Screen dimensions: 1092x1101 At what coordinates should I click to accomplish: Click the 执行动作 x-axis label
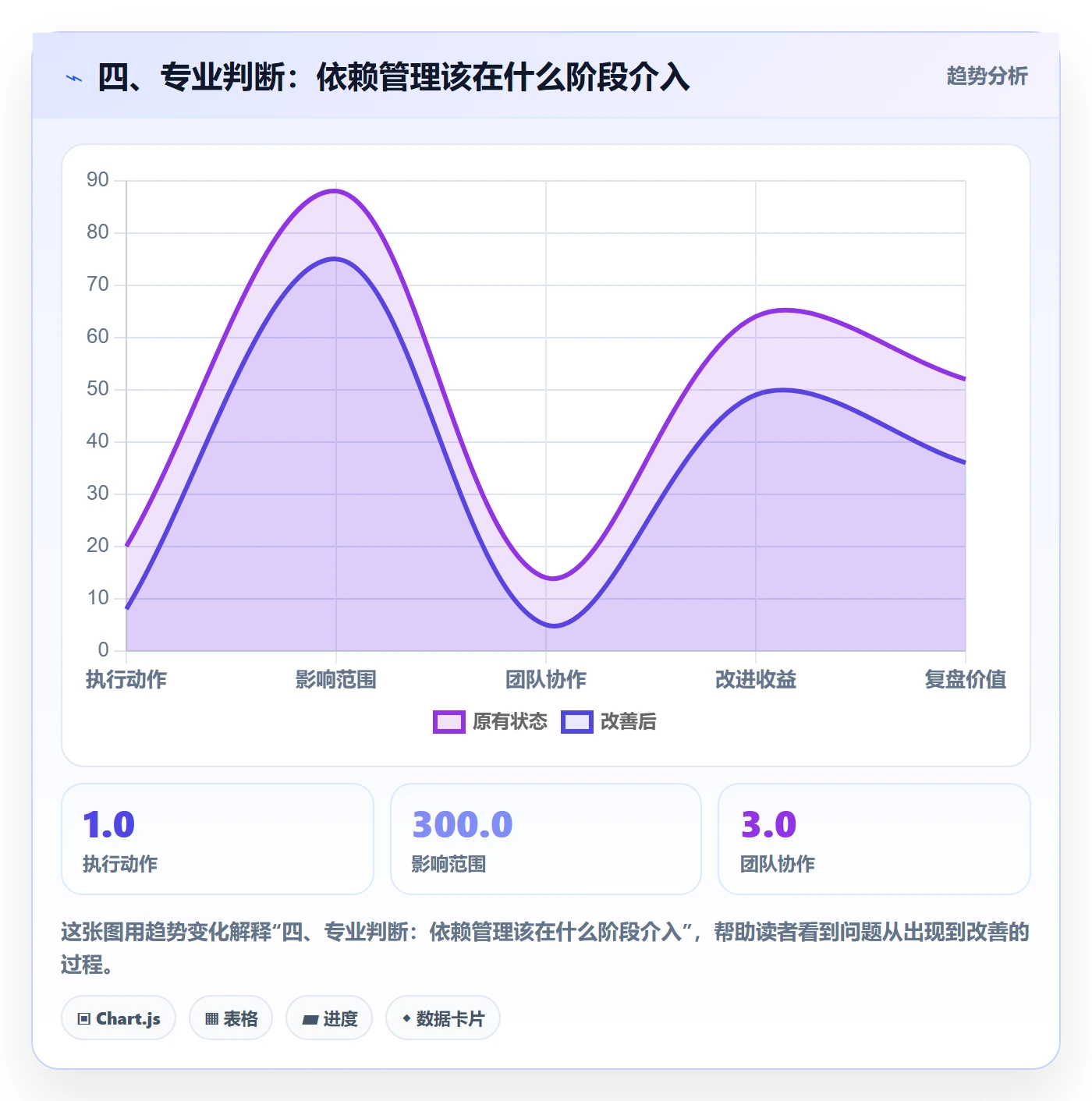[126, 679]
